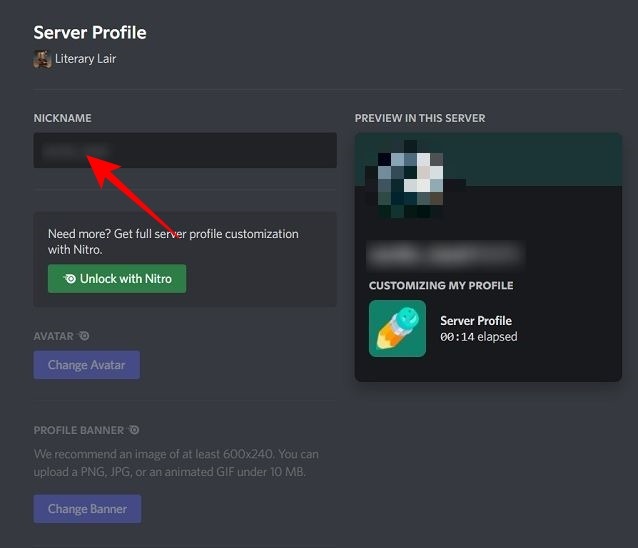Click the Nitro icon beside the Avatar label
Image resolution: width=638 pixels, height=548 pixels.
tap(84, 336)
